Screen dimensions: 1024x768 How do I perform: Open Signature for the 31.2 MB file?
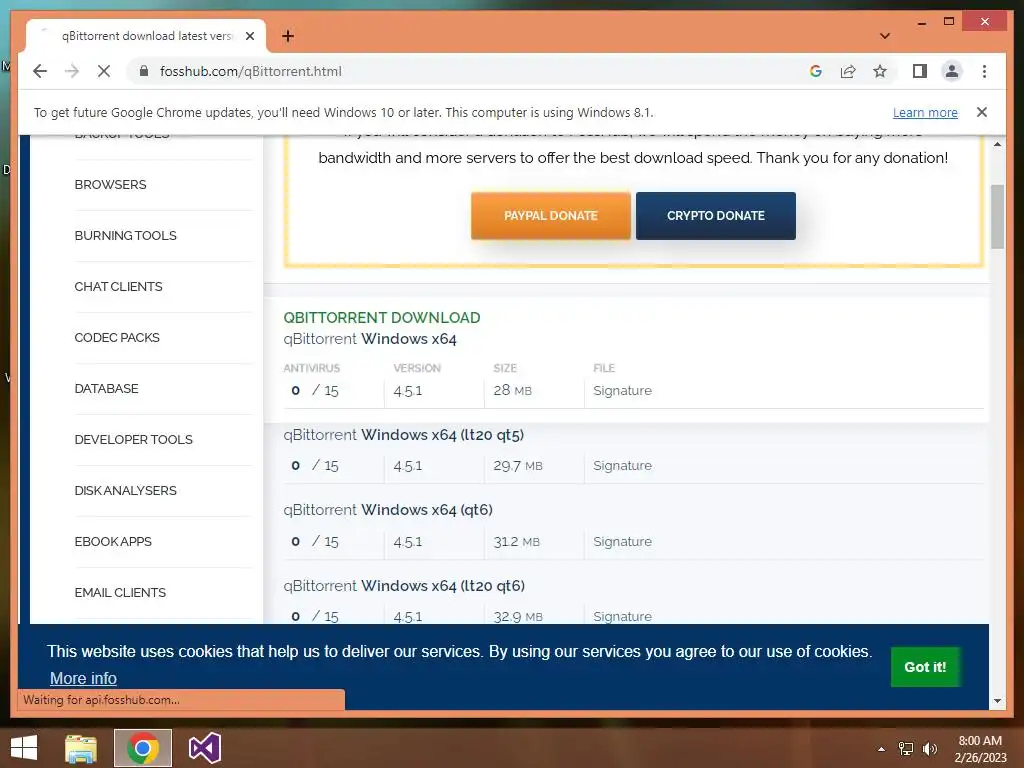click(x=622, y=541)
